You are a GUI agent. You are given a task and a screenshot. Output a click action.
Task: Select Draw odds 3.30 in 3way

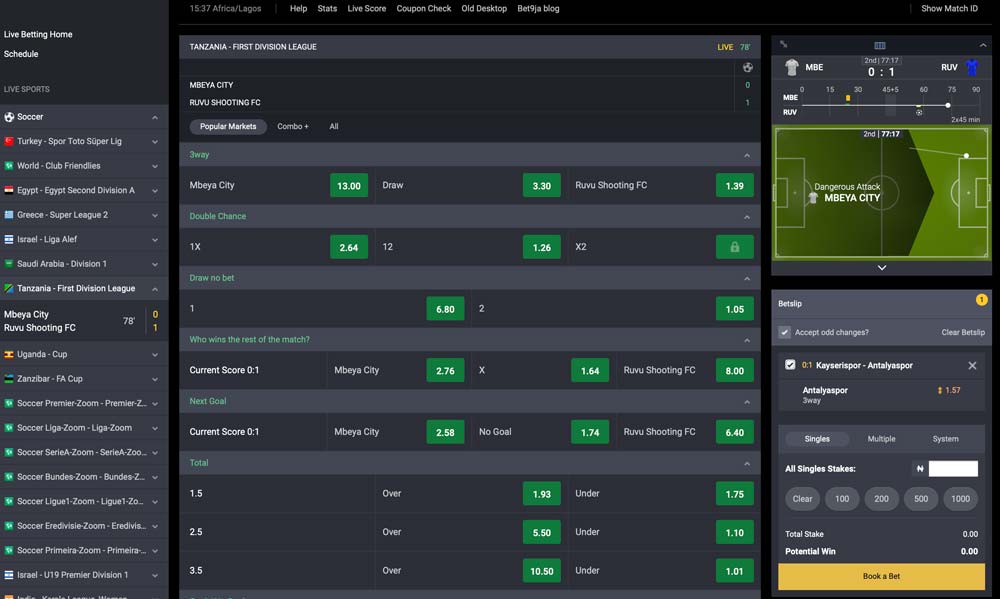pos(541,186)
